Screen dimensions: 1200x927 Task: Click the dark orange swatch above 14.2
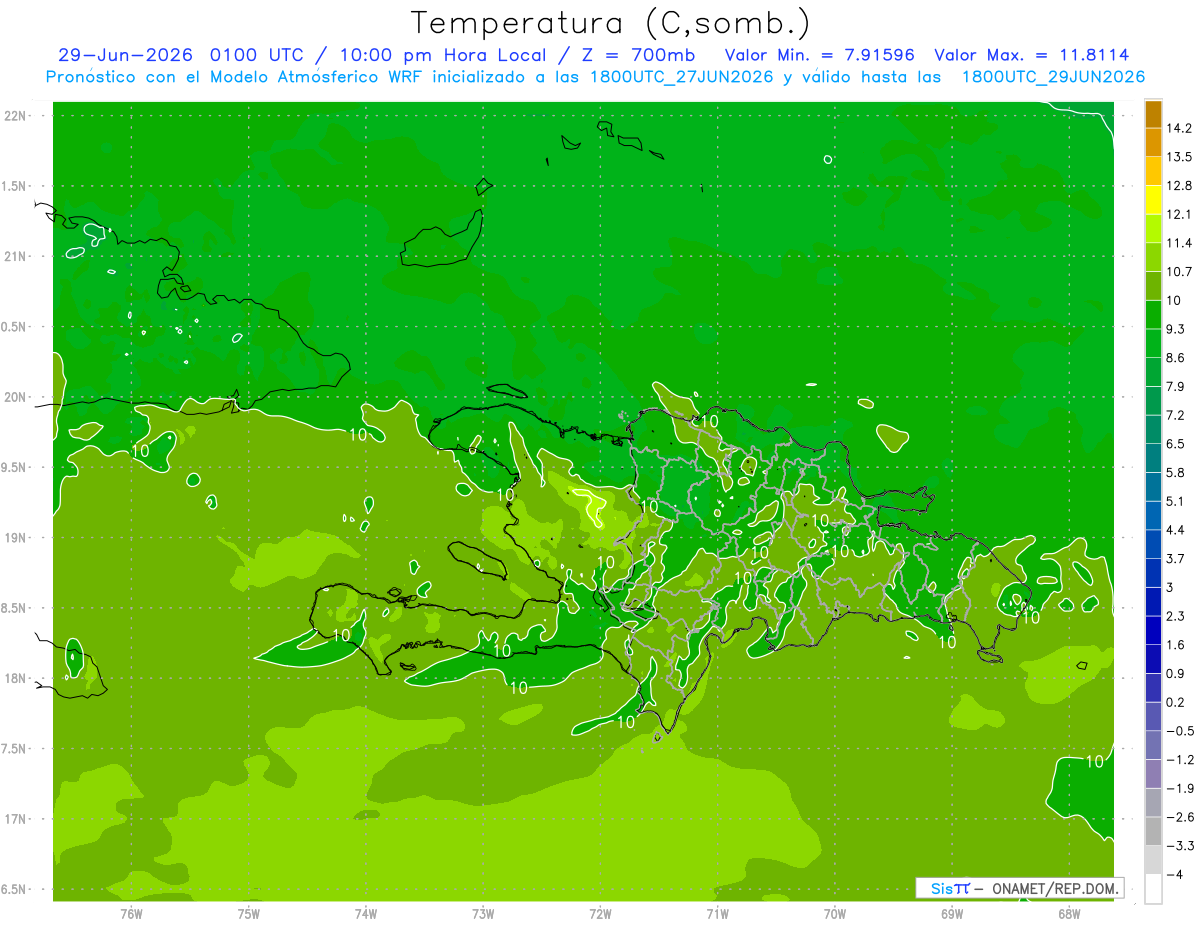pyautogui.click(x=1153, y=114)
